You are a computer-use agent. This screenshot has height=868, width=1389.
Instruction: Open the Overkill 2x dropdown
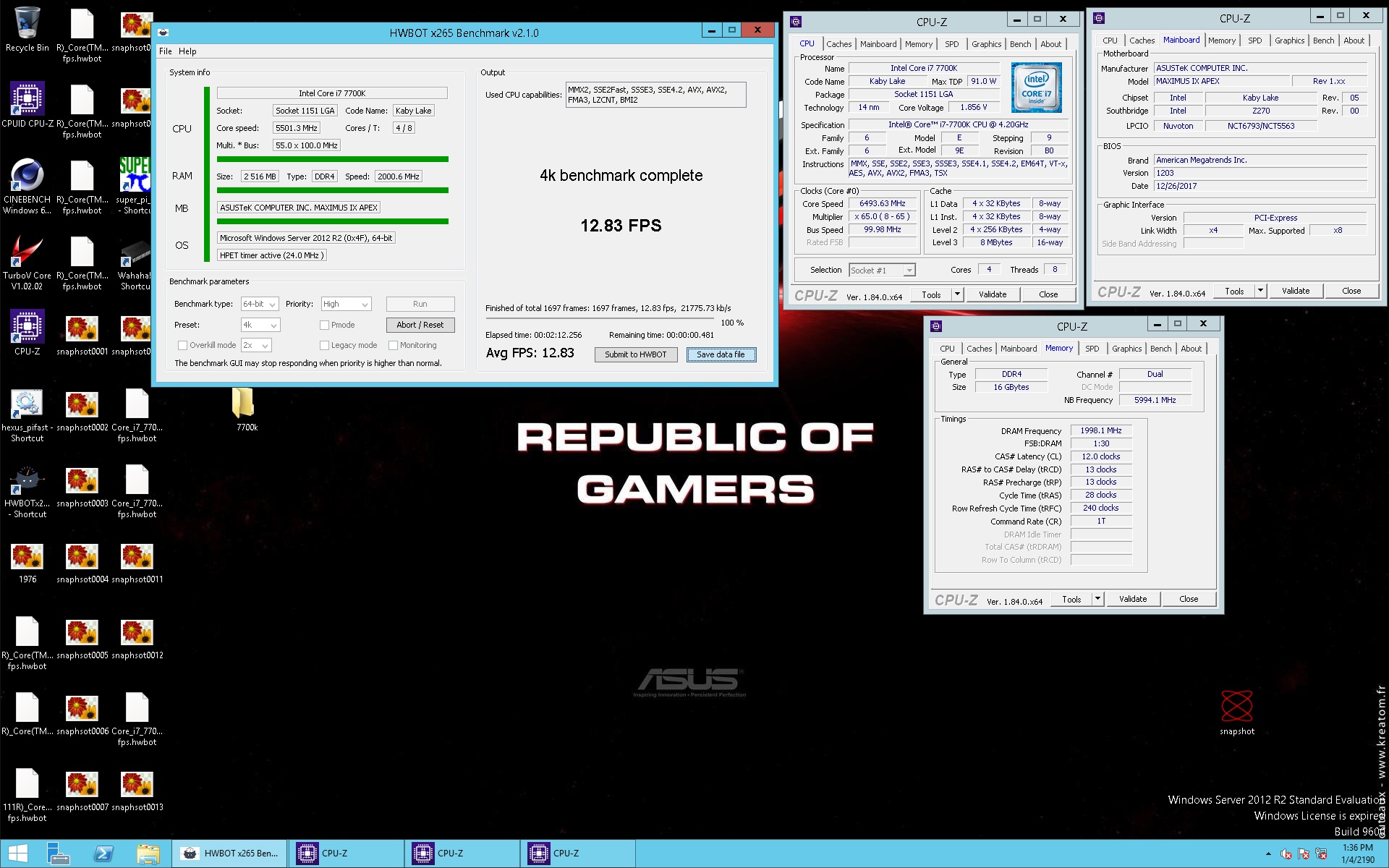(256, 346)
